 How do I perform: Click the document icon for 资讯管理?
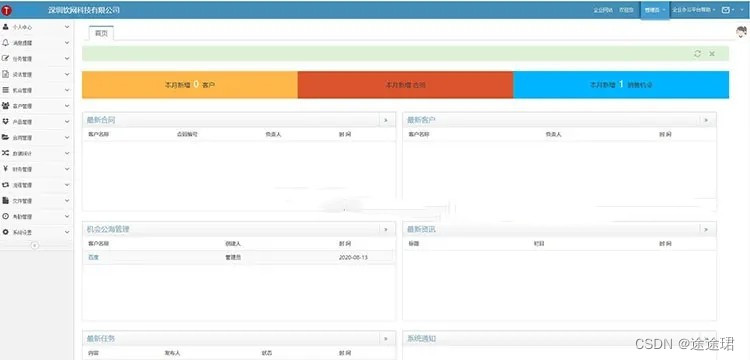(x=5, y=74)
